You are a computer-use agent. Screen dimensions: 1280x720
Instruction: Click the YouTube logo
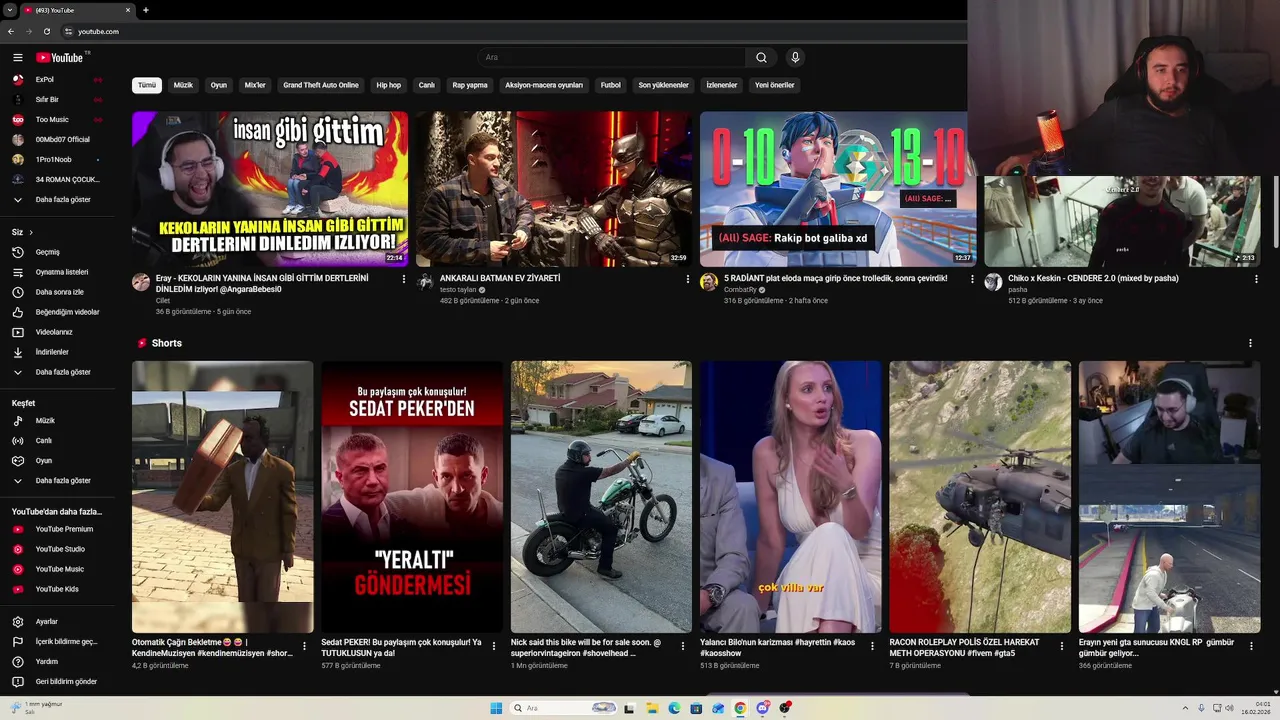point(60,58)
